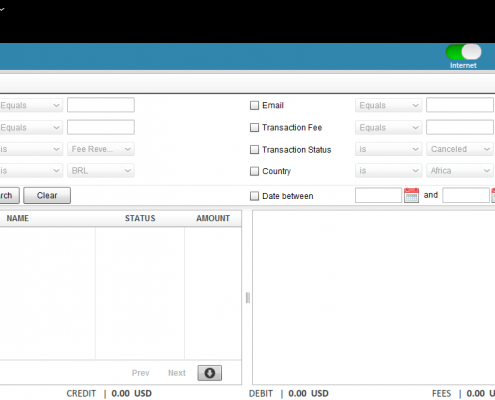Click the Clear button
Image resolution: width=495 pixels, height=400 pixels.
pos(47,195)
